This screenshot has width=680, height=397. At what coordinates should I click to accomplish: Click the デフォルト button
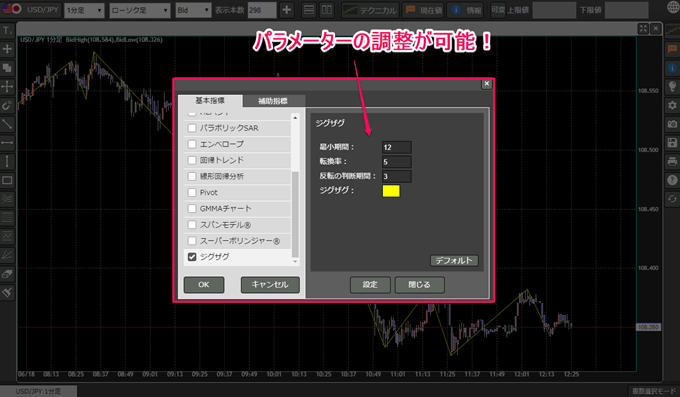(454, 260)
